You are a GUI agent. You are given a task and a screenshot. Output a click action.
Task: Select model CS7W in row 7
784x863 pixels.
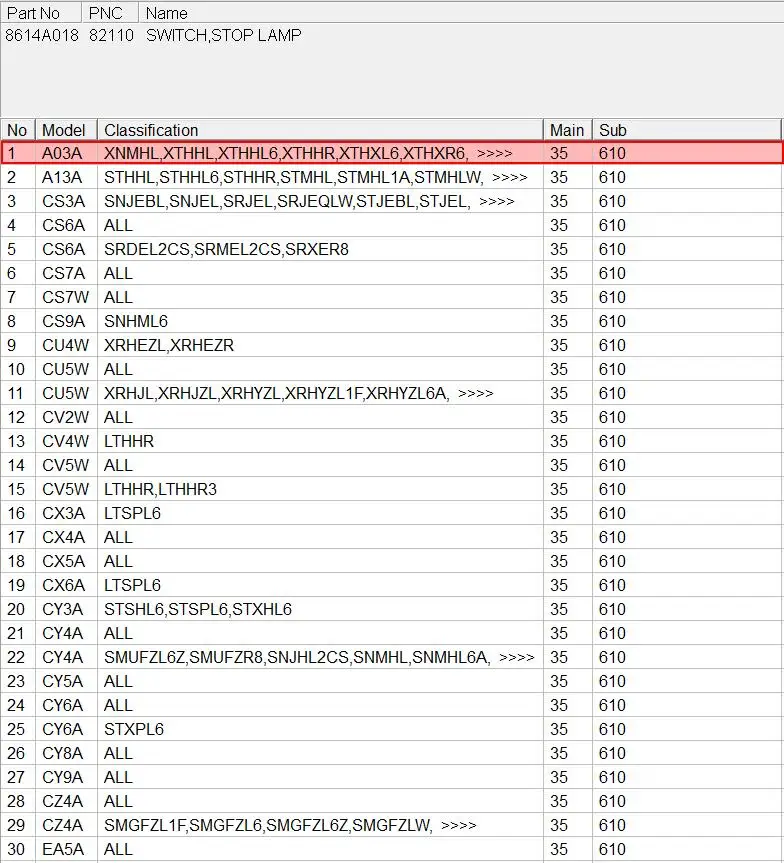[x=65, y=297]
